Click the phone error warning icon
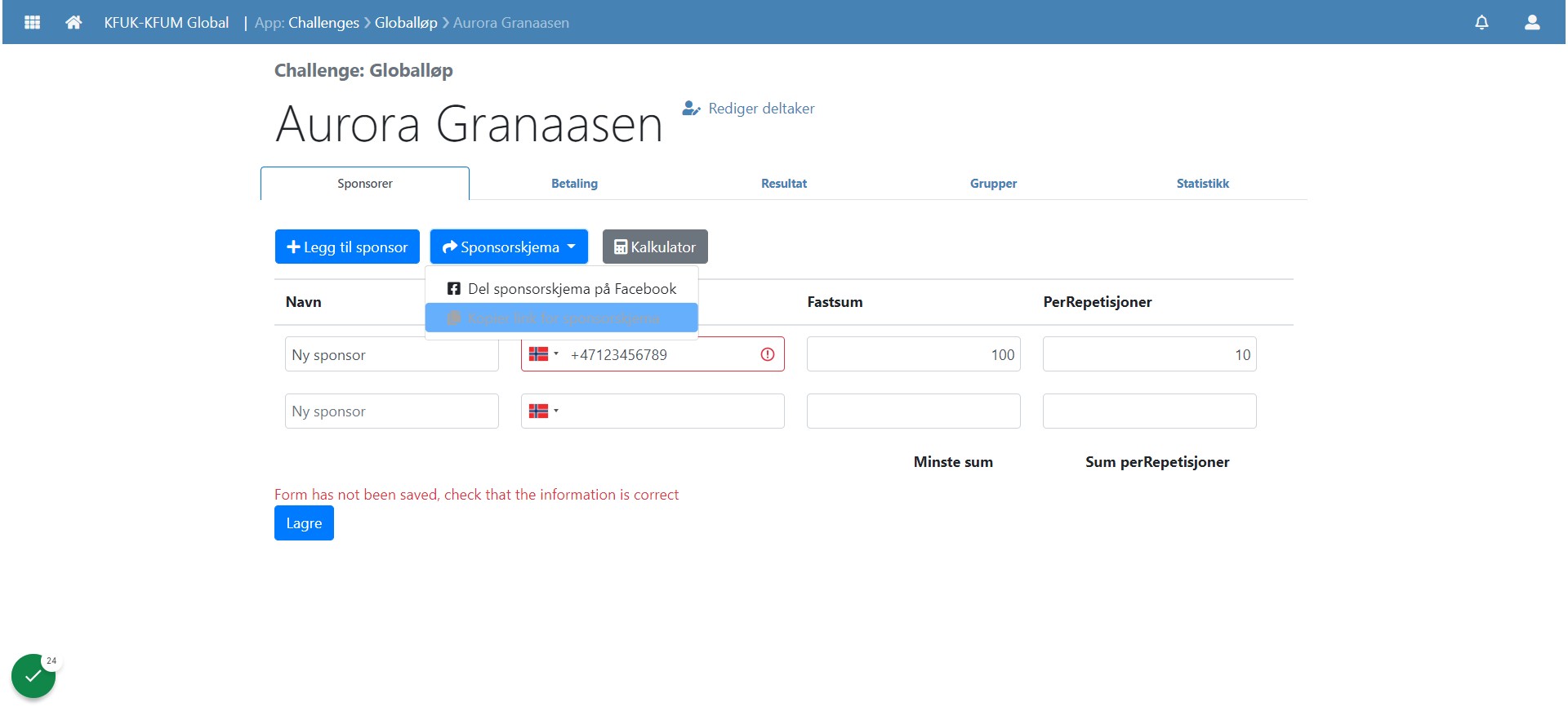The height and width of the screenshot is (707, 1568). coord(768,354)
